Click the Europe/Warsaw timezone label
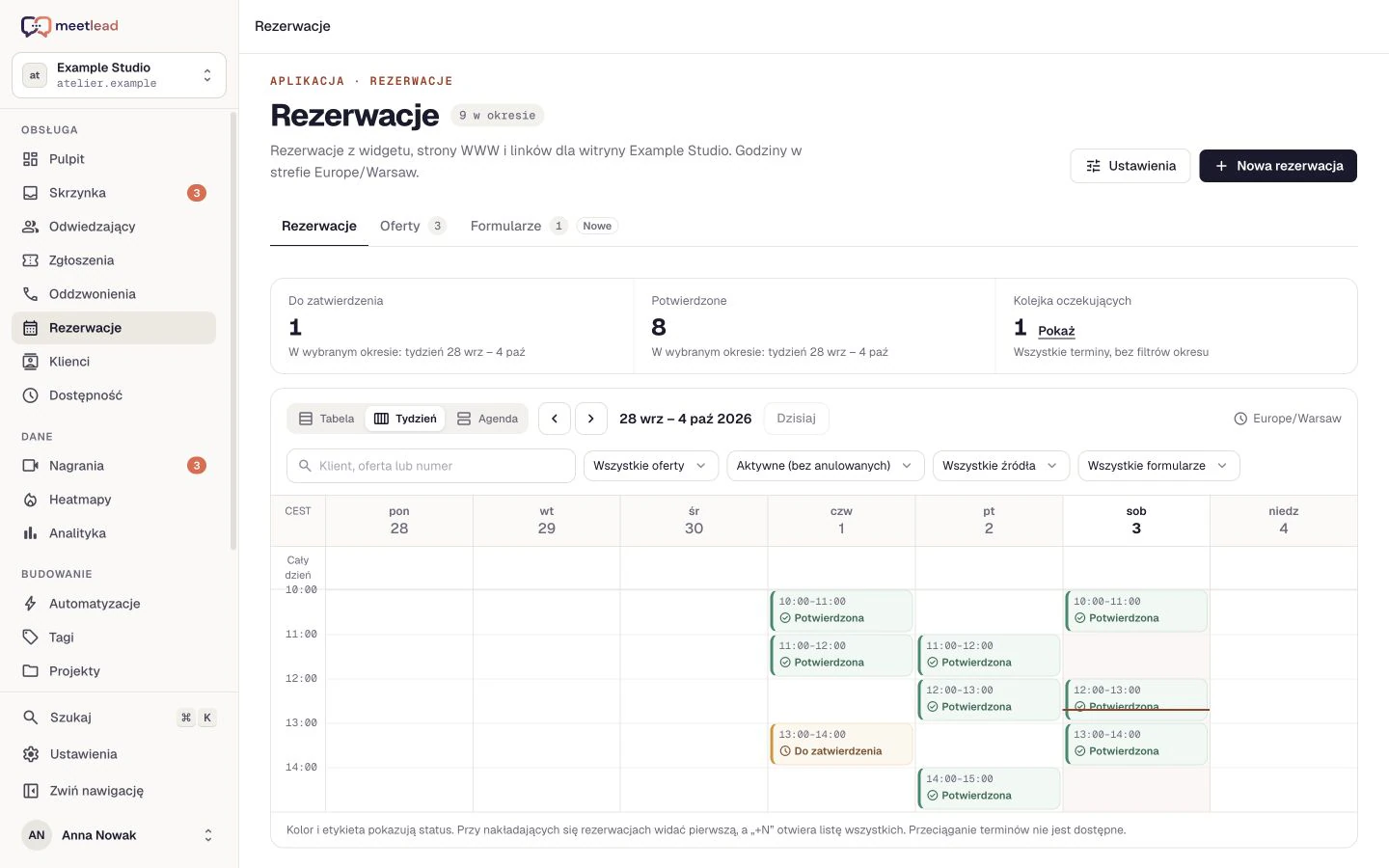Image resolution: width=1389 pixels, height=868 pixels. pyautogui.click(x=1288, y=419)
